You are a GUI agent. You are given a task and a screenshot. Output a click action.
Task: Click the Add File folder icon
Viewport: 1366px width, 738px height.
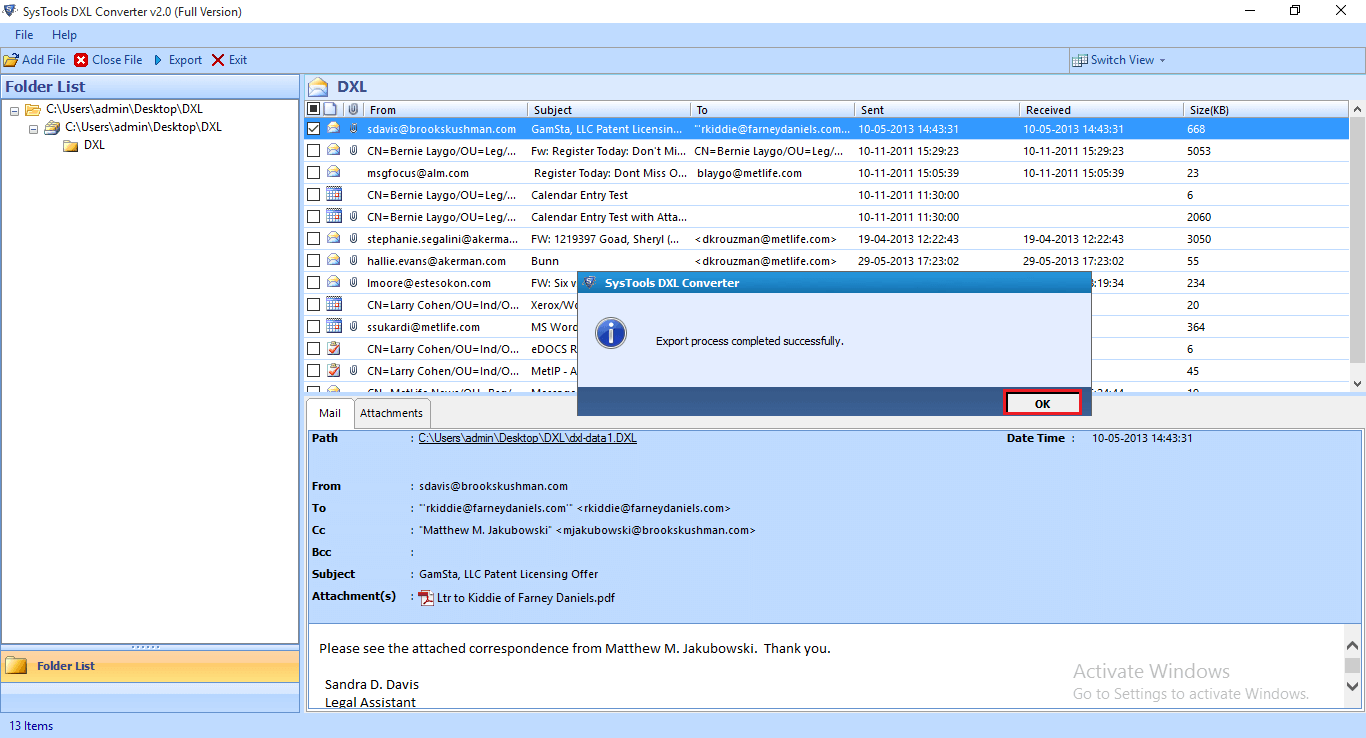coord(11,60)
